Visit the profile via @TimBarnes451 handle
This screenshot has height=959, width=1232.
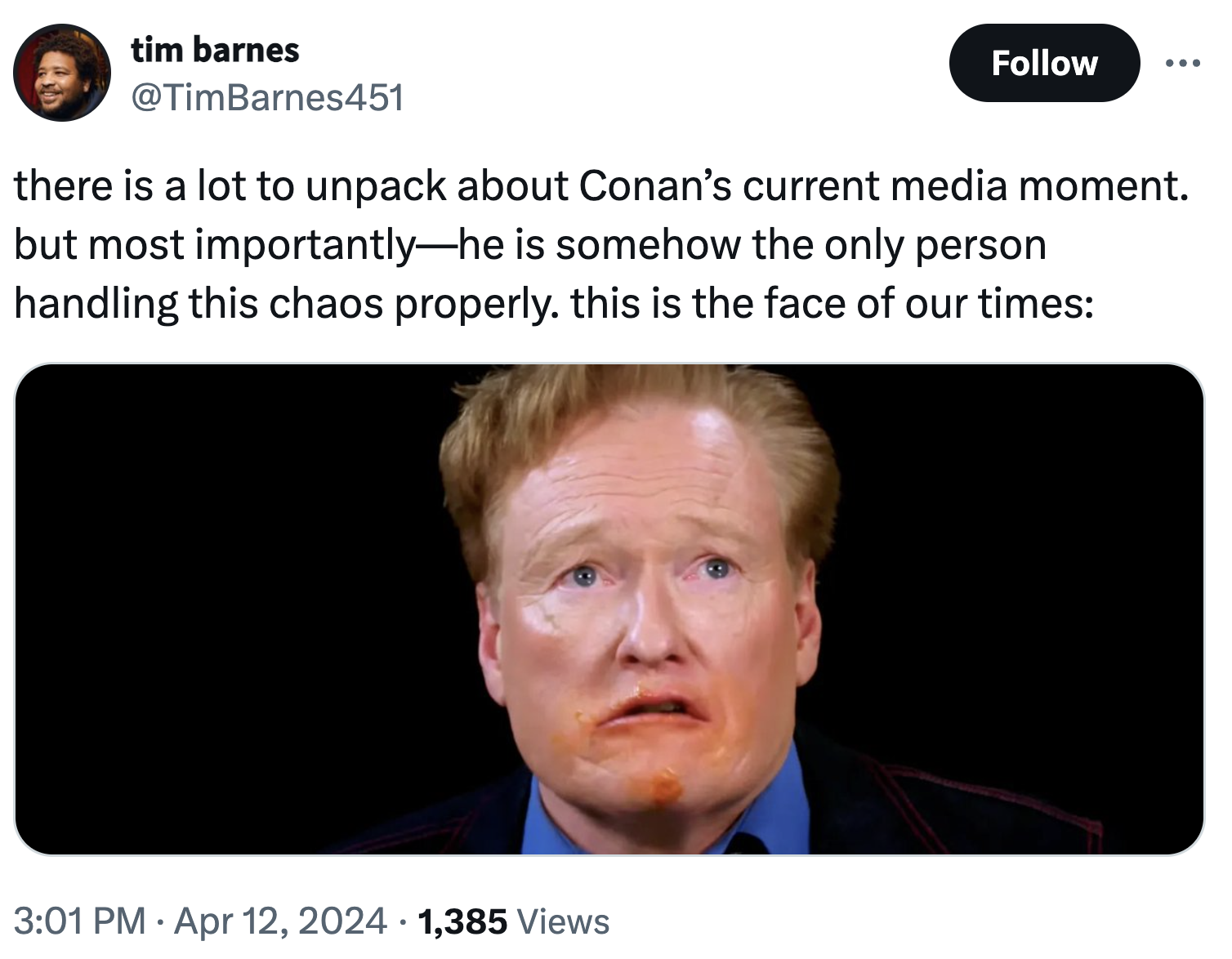coord(266,98)
